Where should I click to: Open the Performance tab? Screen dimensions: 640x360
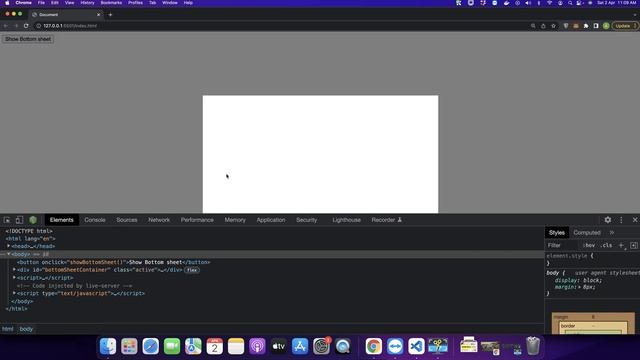point(197,220)
